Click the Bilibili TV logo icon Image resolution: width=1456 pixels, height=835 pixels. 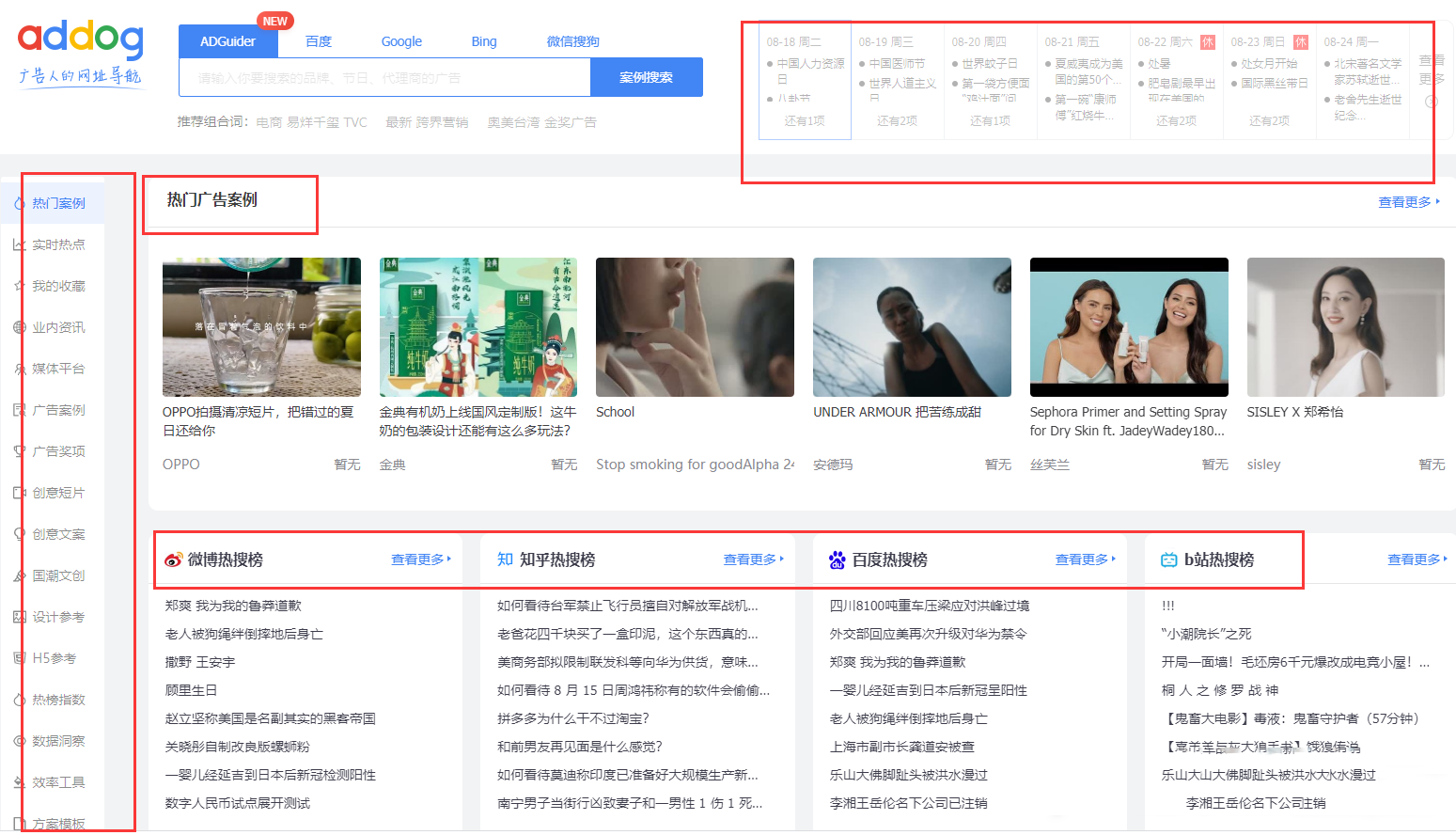1168,559
